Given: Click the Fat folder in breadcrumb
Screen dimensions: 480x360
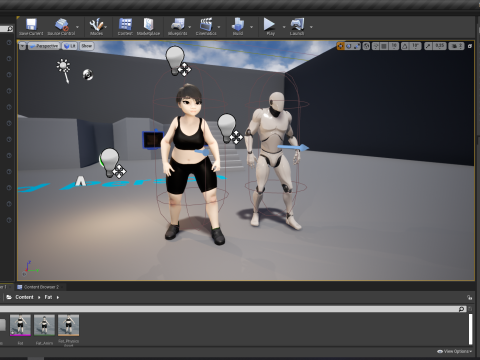Looking at the screenshot, I should coord(48,297).
